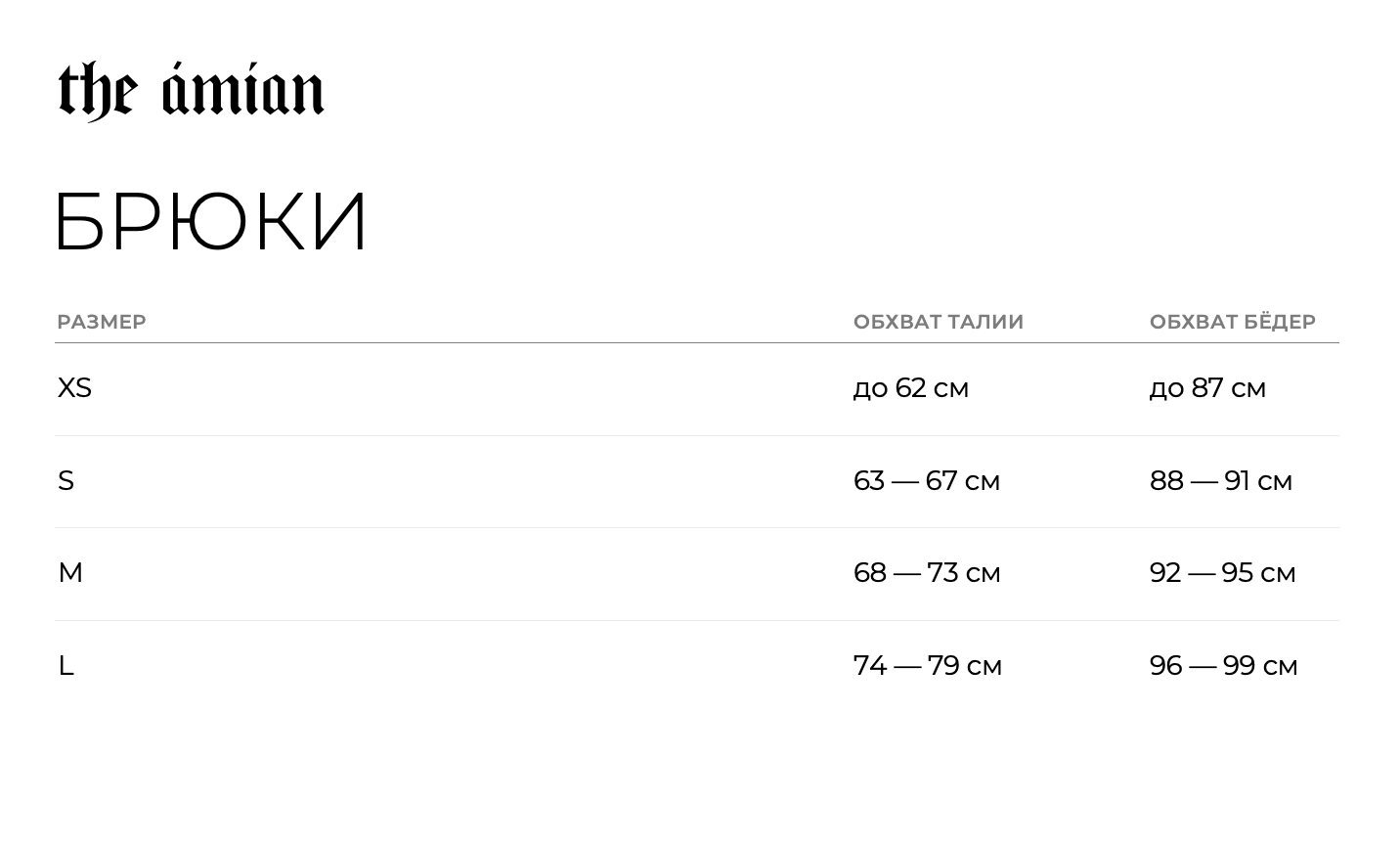Choose the M size label

[70, 573]
